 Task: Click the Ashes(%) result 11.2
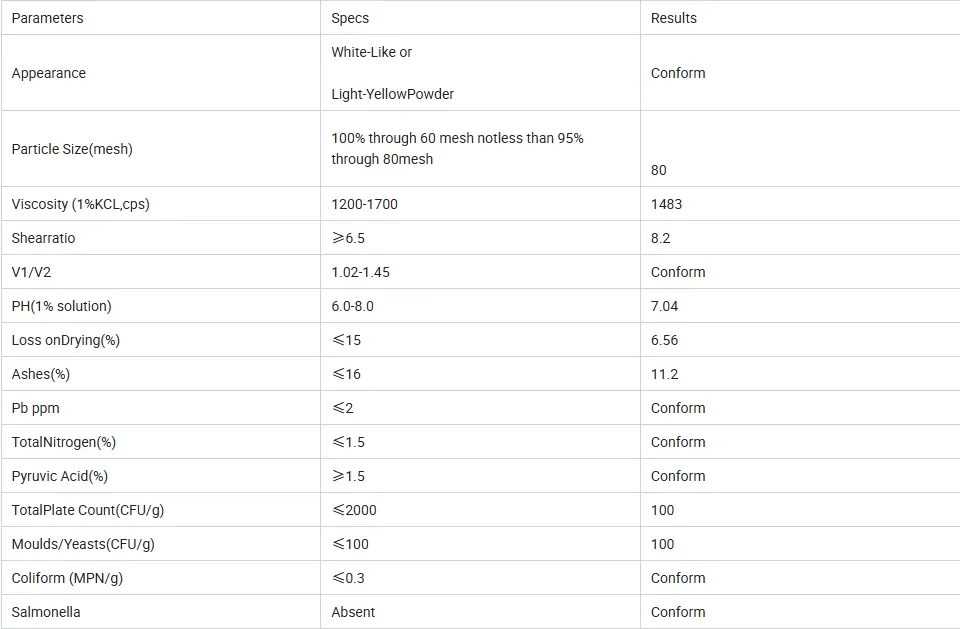(x=664, y=374)
